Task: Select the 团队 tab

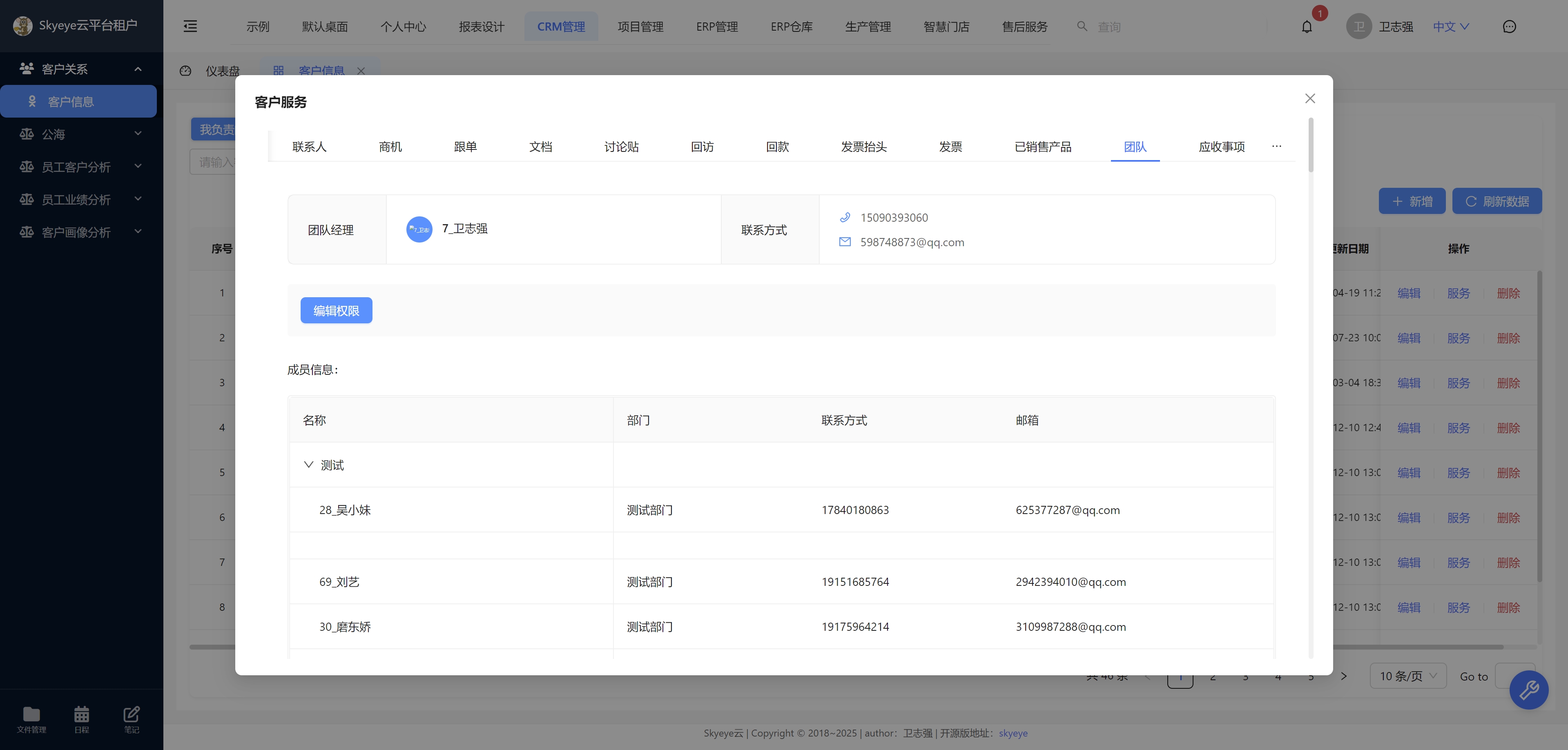Action: coord(1135,147)
